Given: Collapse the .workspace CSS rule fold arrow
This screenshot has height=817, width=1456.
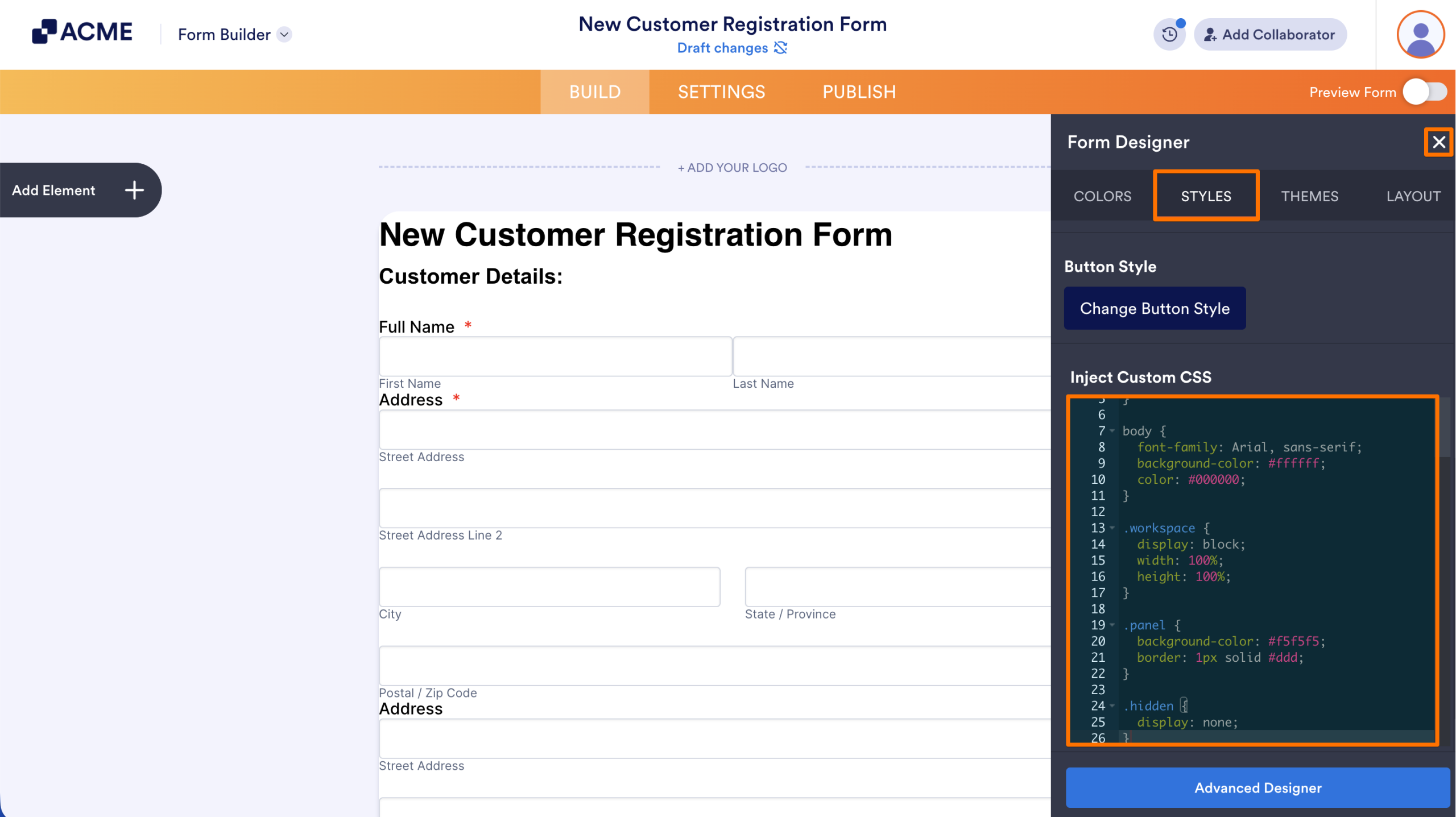Looking at the screenshot, I should [1112, 528].
